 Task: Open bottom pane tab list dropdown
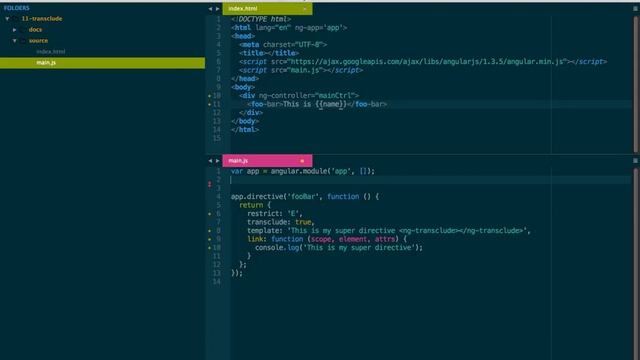pos(636,161)
